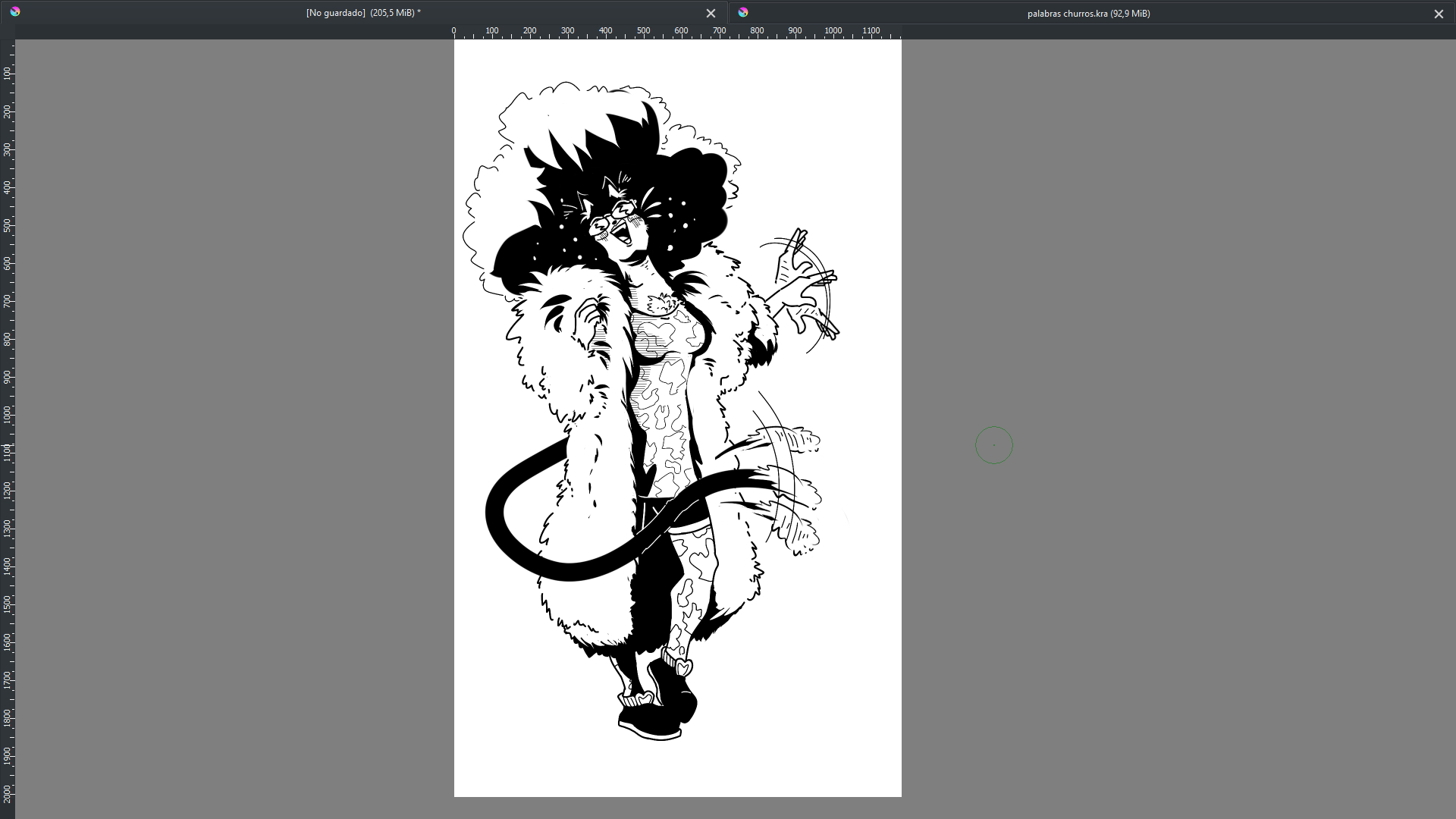
Task: Click the character's open laughing mouth
Action: (x=623, y=233)
